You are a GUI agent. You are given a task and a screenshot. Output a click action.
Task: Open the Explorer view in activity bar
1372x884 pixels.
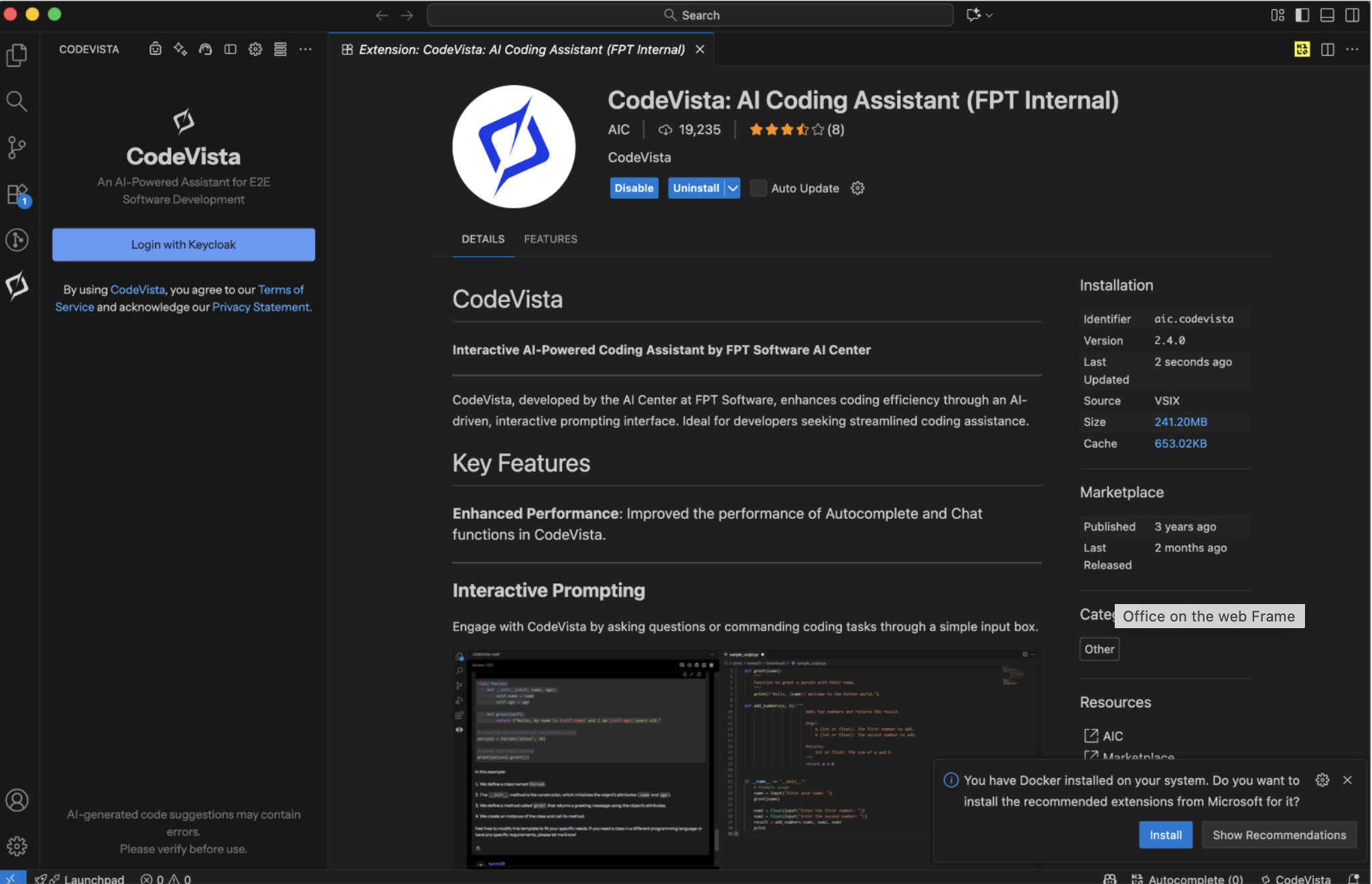coord(17,55)
